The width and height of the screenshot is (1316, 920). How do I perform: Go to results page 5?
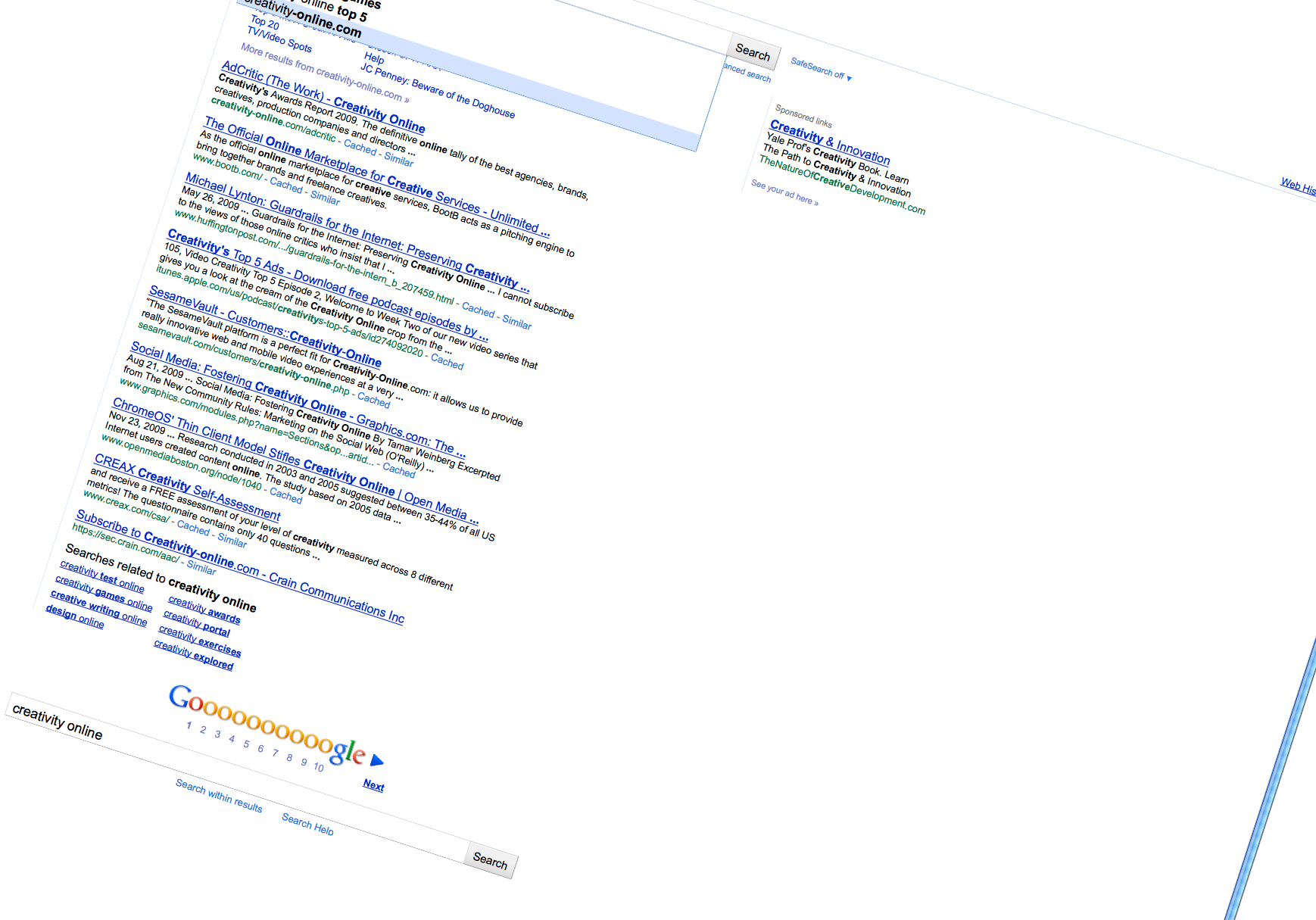[246, 744]
